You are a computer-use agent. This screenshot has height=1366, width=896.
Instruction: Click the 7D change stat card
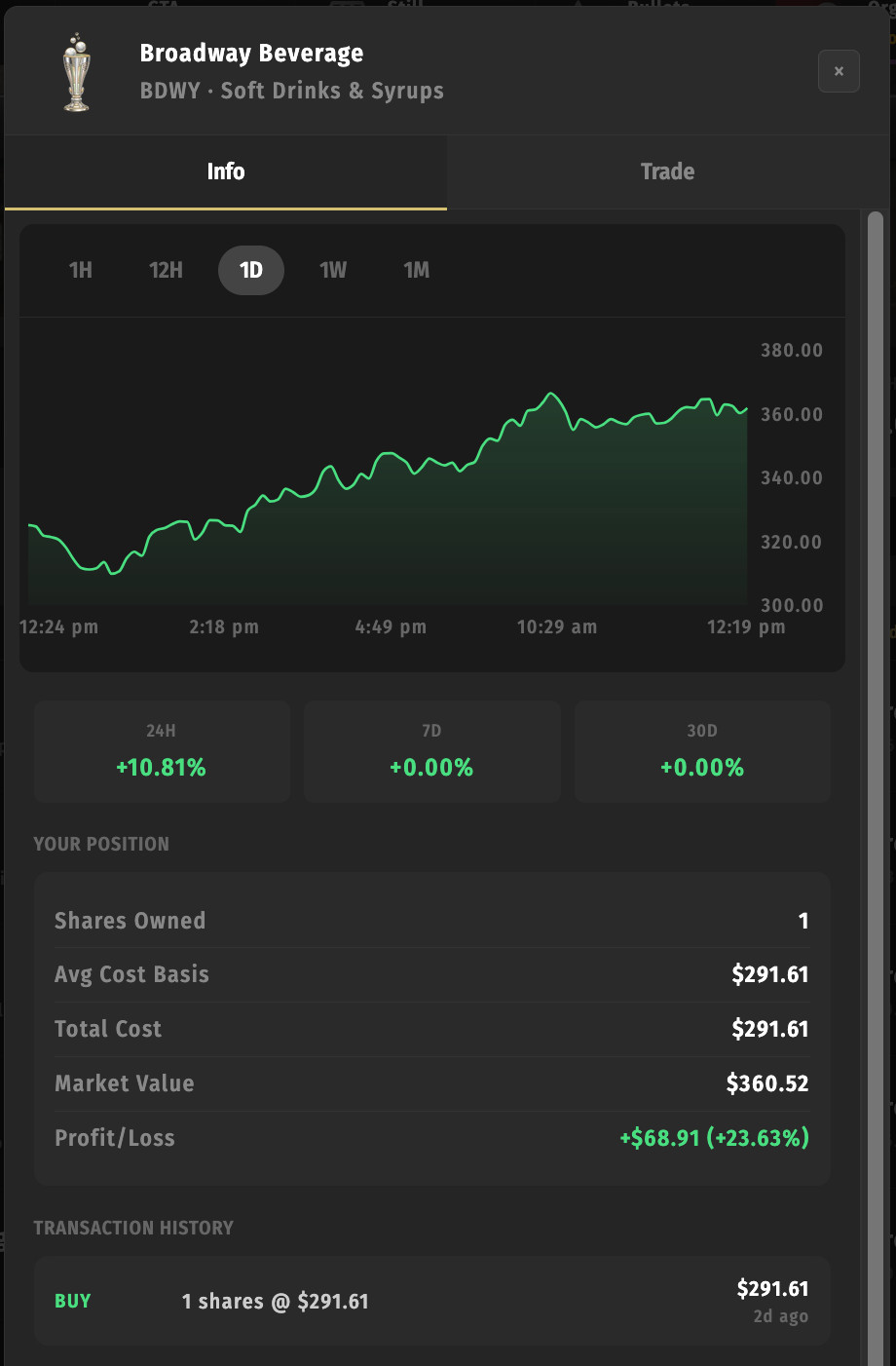[431, 751]
